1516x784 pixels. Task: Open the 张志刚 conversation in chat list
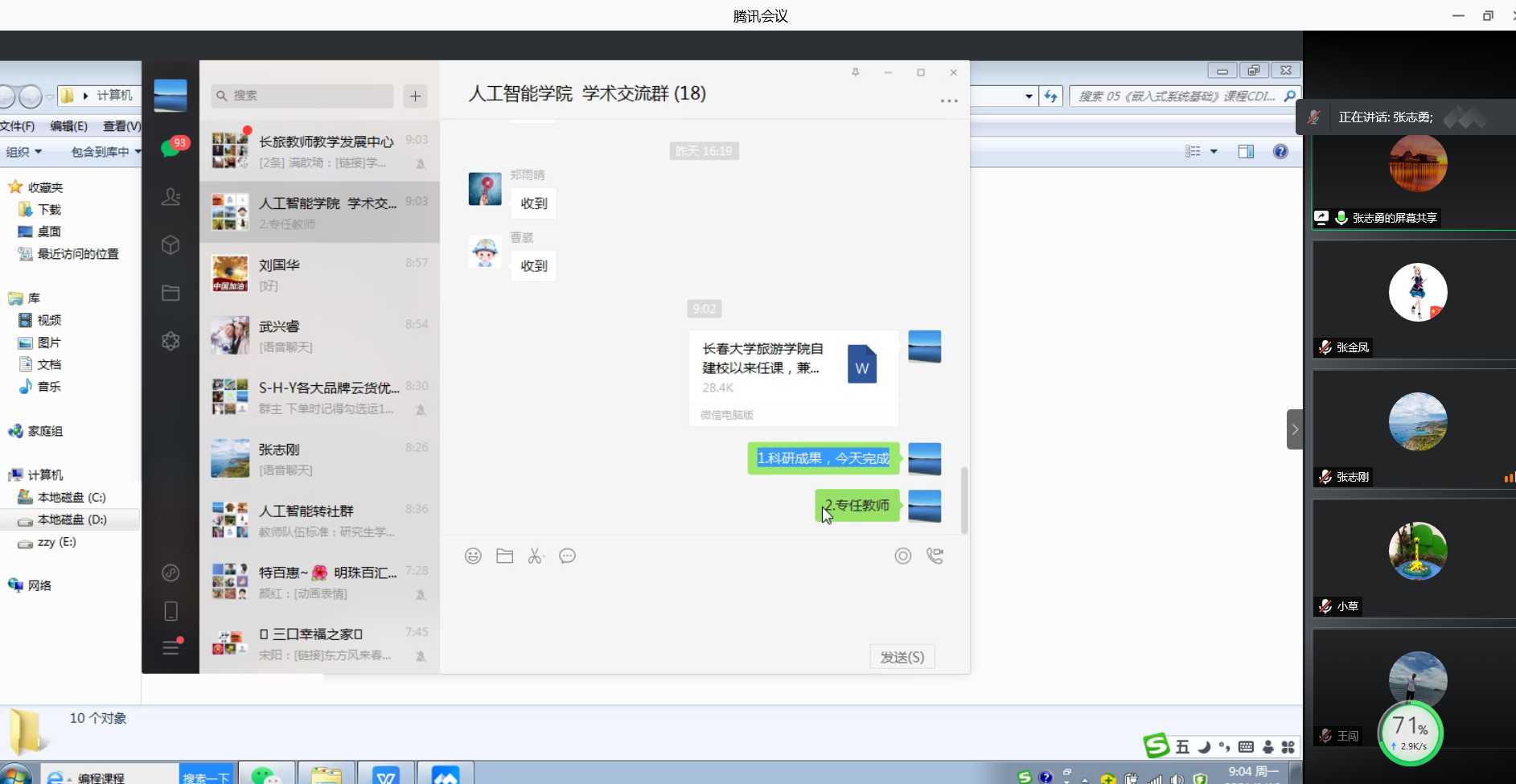coord(319,458)
